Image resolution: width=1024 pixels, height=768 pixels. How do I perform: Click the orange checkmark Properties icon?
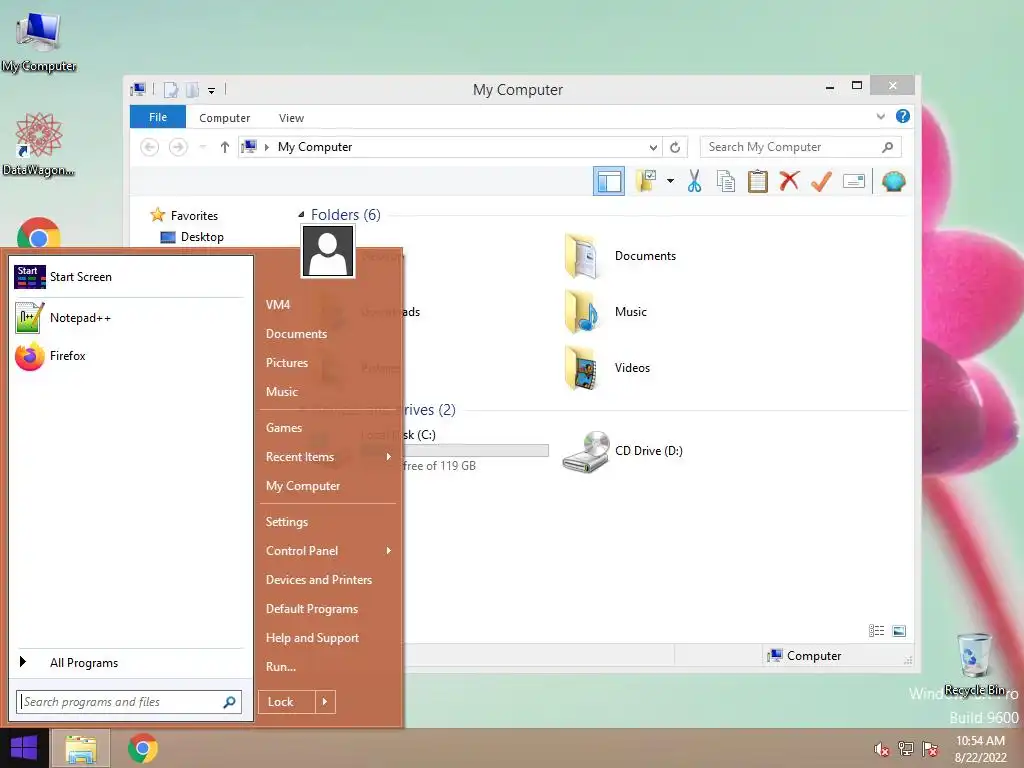click(821, 182)
